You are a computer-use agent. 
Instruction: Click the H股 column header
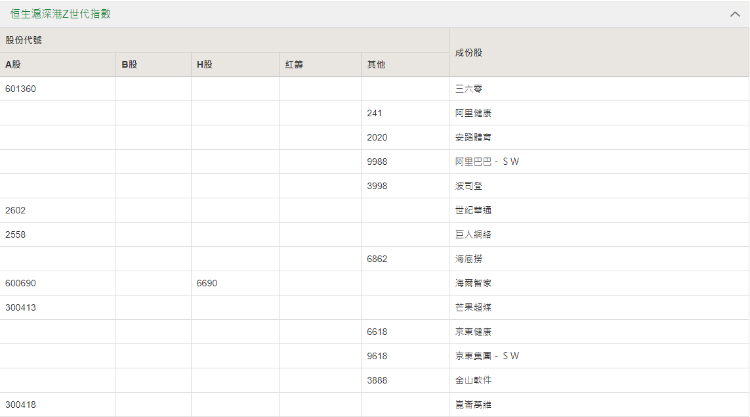[x=205, y=65]
